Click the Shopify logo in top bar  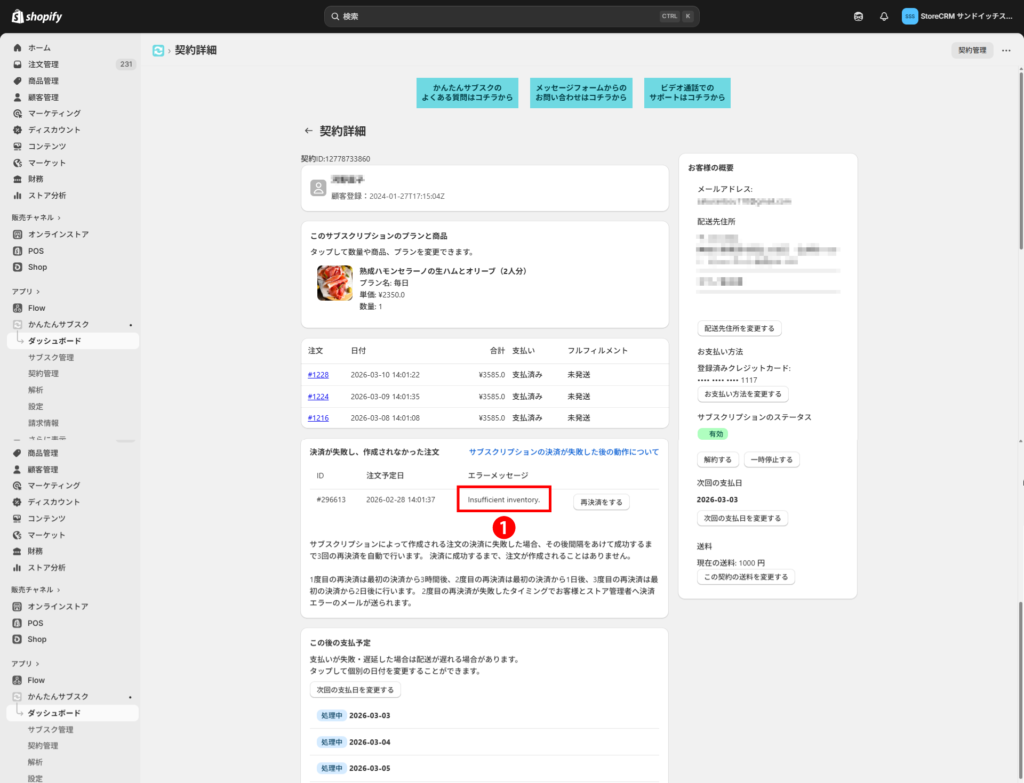[x=37, y=16]
